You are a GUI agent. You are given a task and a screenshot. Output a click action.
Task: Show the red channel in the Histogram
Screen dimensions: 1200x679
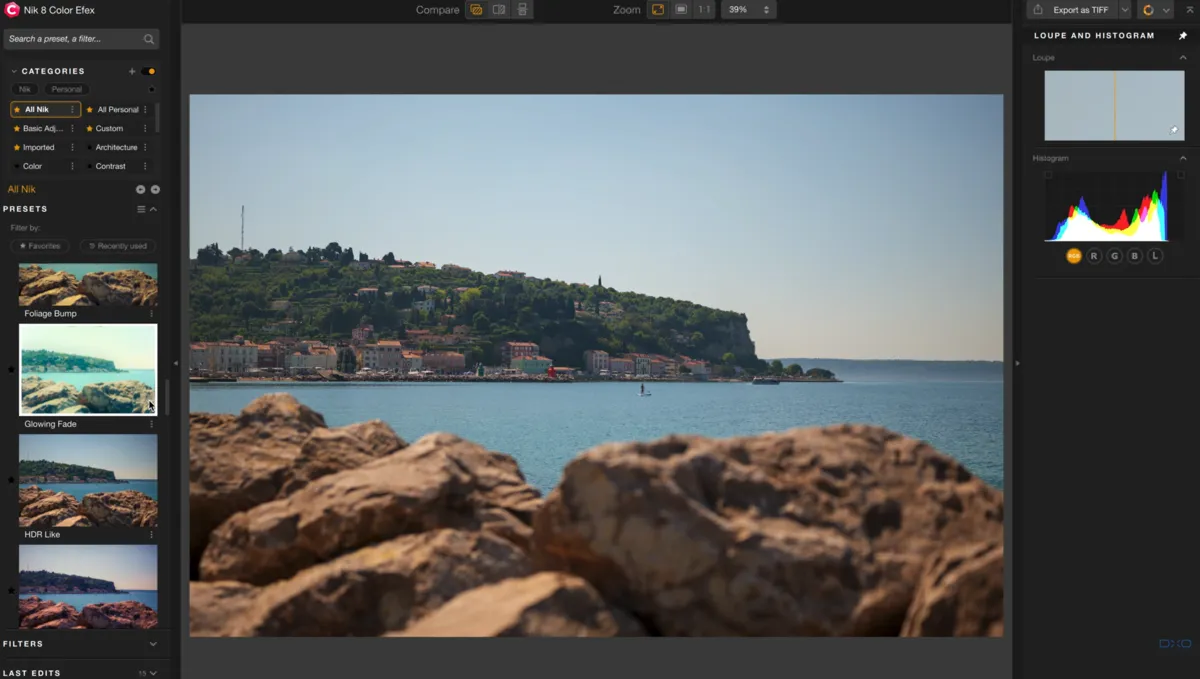(x=1093, y=255)
